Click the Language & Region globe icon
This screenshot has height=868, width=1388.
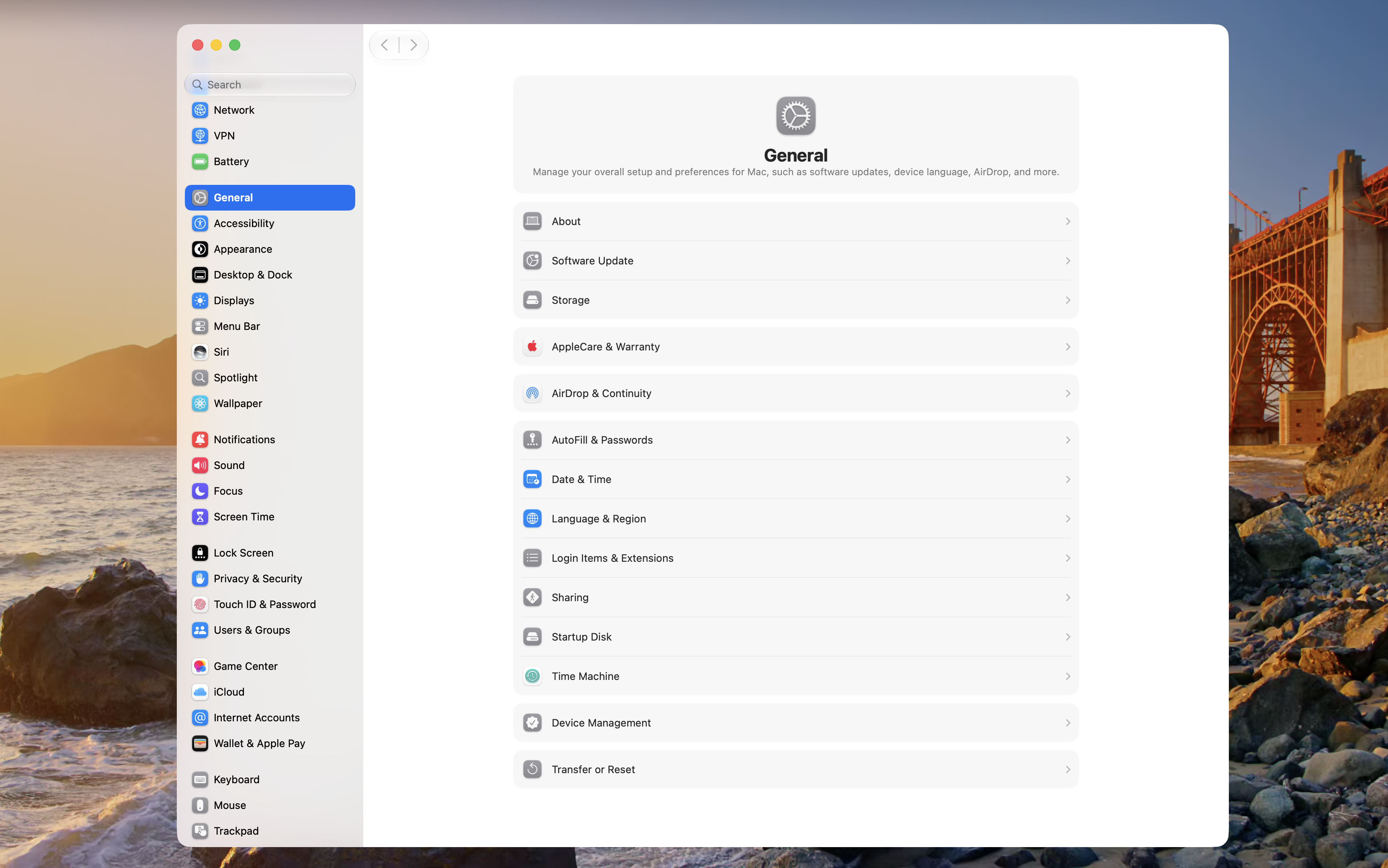click(x=532, y=519)
